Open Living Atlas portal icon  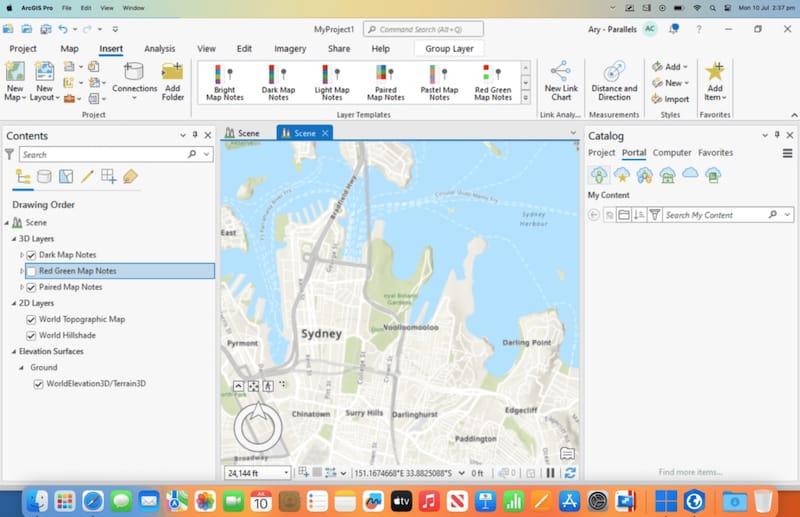(x=713, y=175)
